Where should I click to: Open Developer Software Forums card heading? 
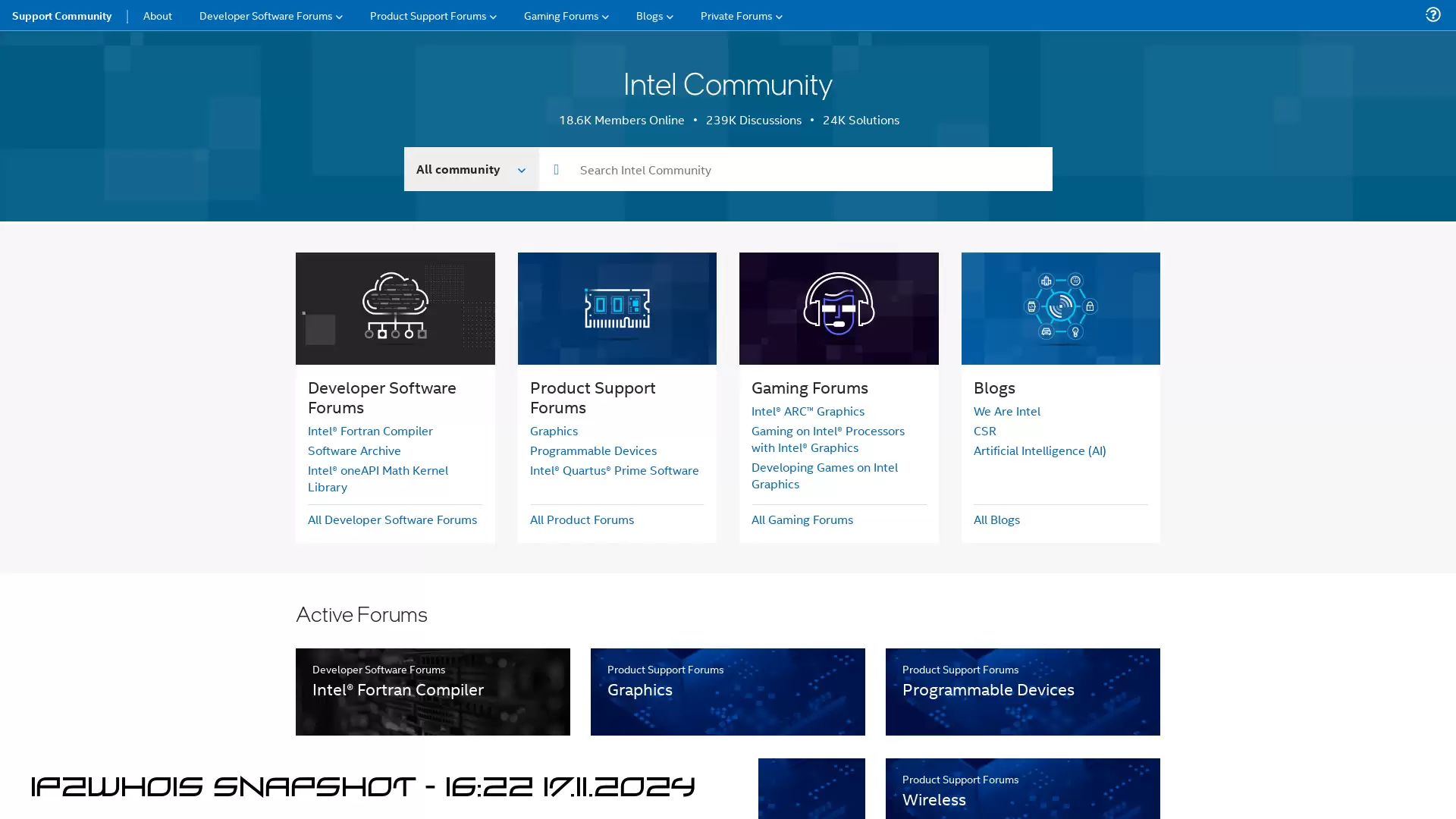click(x=381, y=397)
